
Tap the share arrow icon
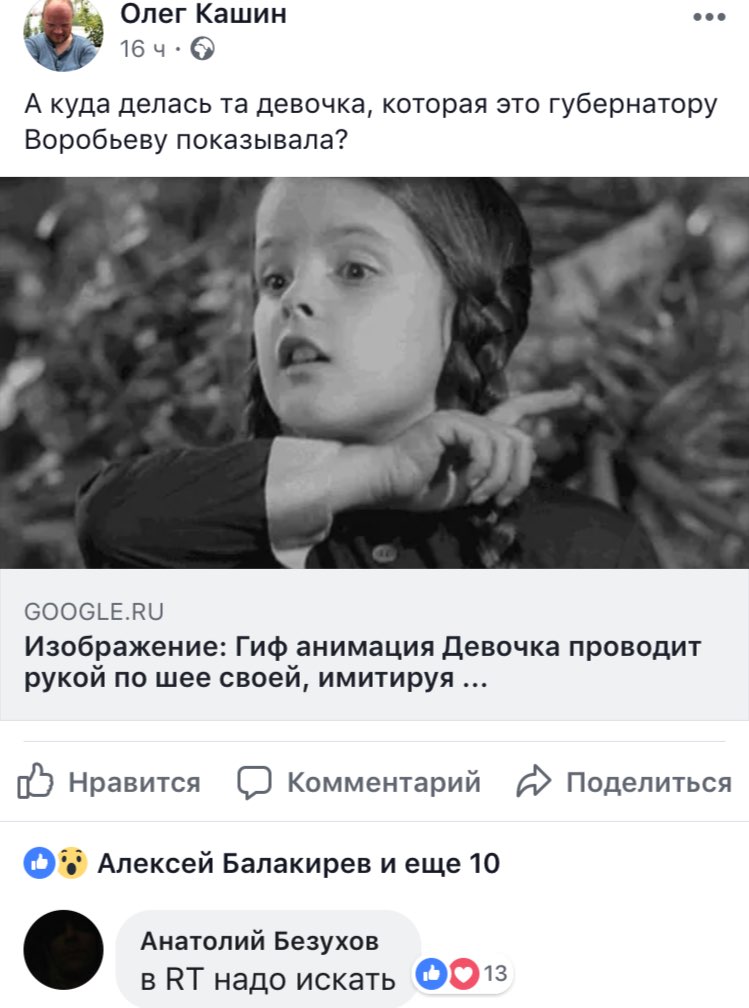tap(534, 782)
